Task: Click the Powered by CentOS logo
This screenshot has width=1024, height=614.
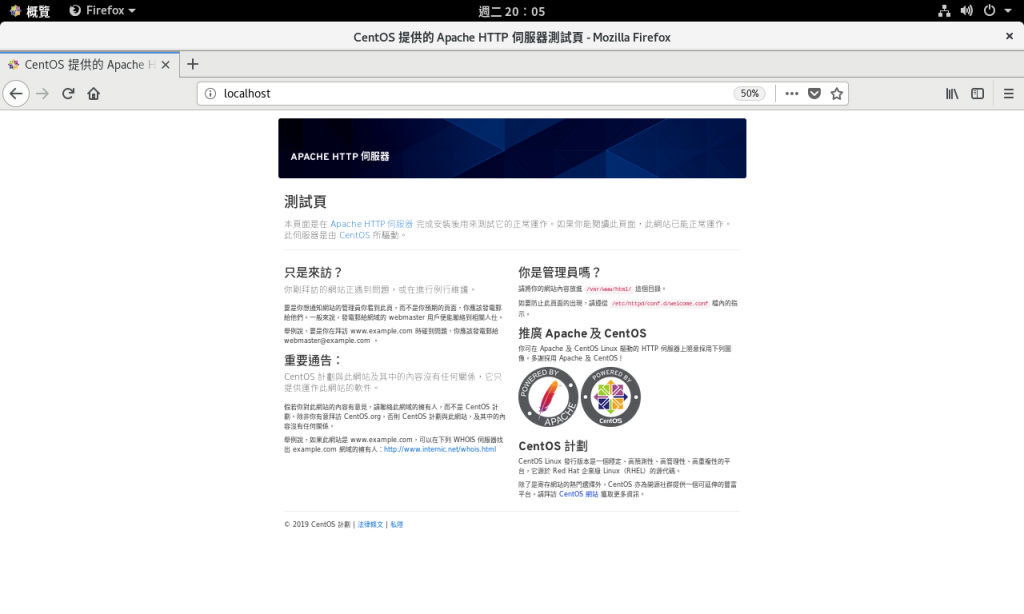Action: tap(611, 397)
